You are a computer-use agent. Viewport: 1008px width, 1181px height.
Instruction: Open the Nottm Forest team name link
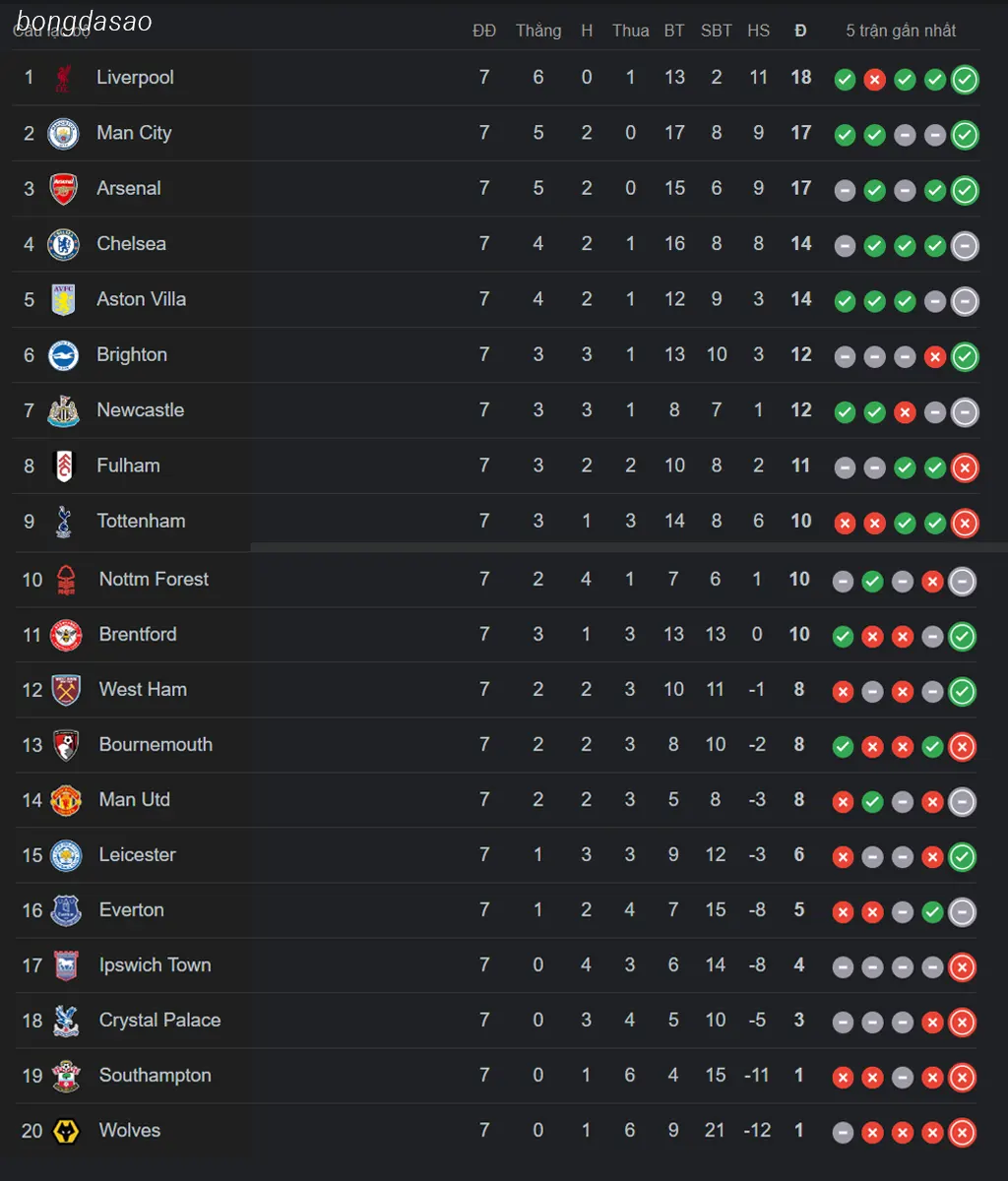point(154,579)
